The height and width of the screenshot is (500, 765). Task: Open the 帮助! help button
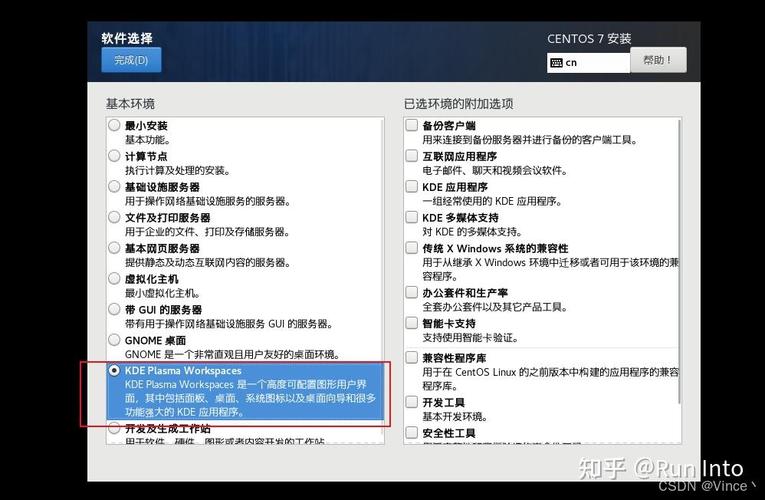coord(658,60)
